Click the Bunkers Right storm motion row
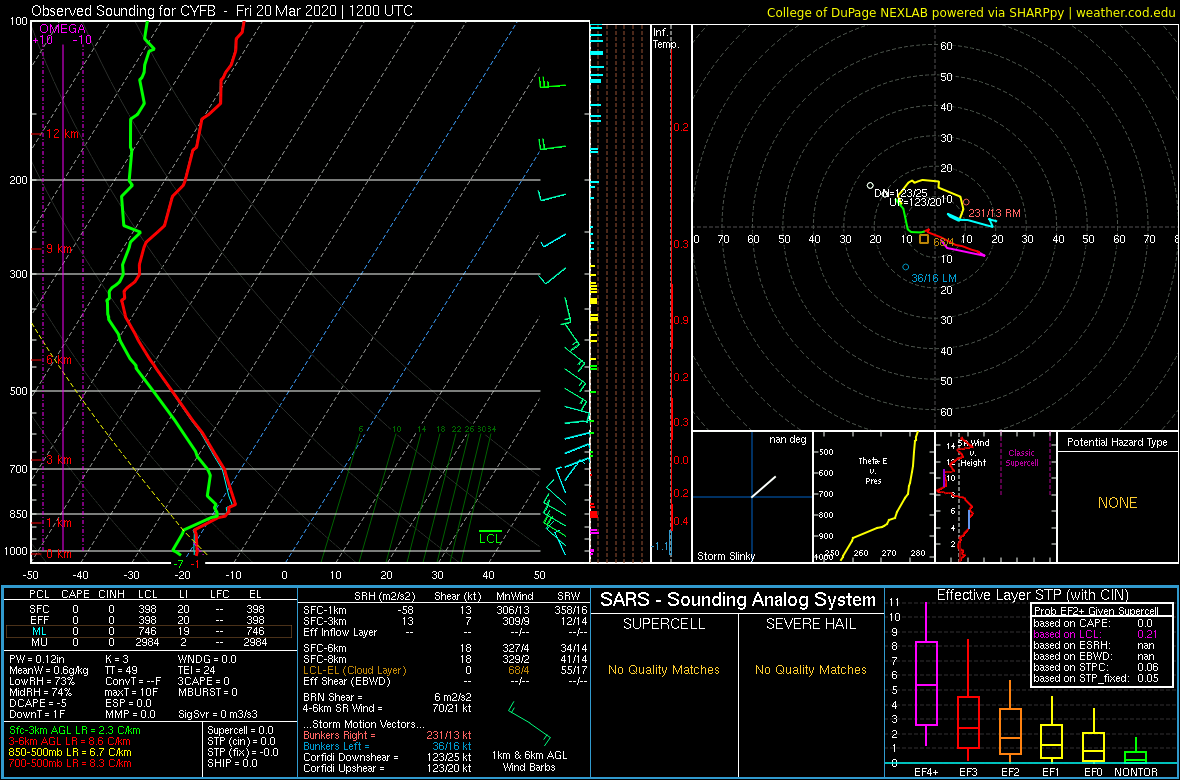Image resolution: width=1180 pixels, height=780 pixels. [386, 735]
